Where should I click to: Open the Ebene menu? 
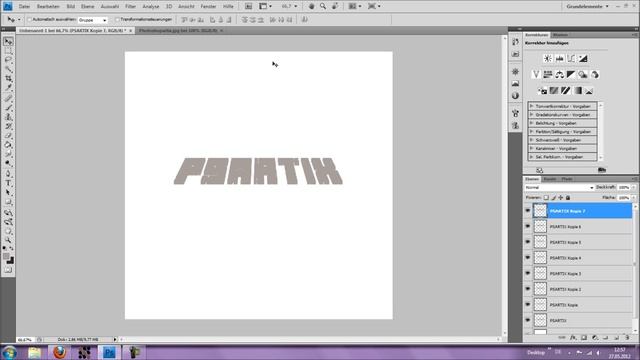pos(87,7)
